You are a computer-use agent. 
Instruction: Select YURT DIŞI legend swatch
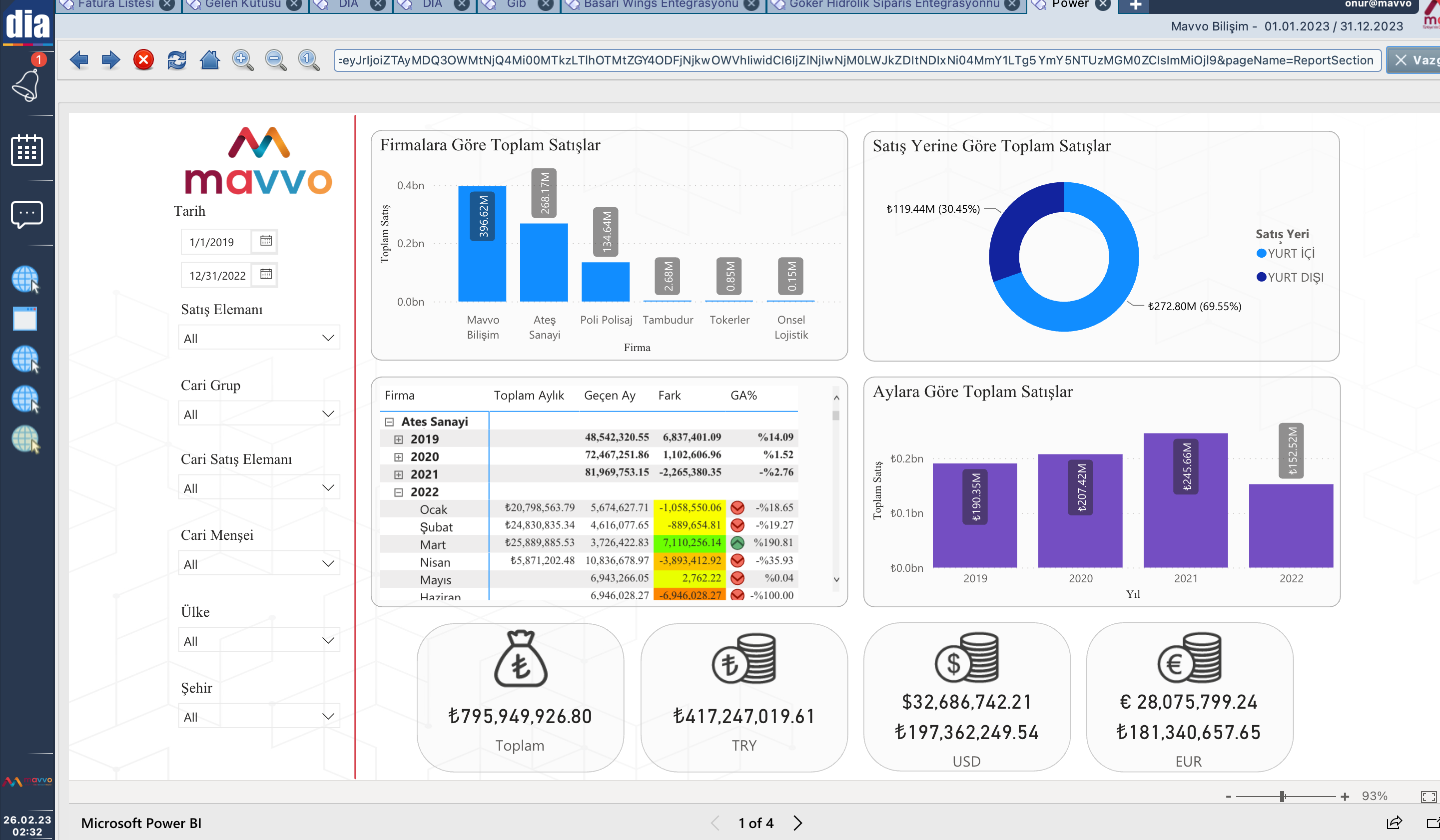coord(1261,277)
